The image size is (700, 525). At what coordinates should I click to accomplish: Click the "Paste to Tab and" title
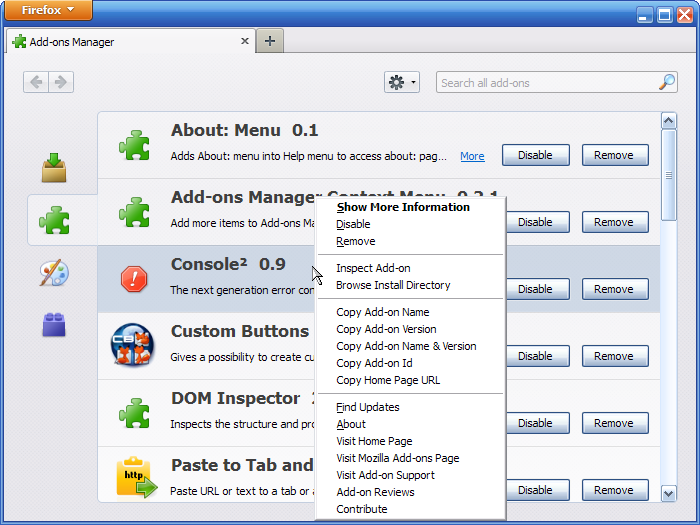242,465
